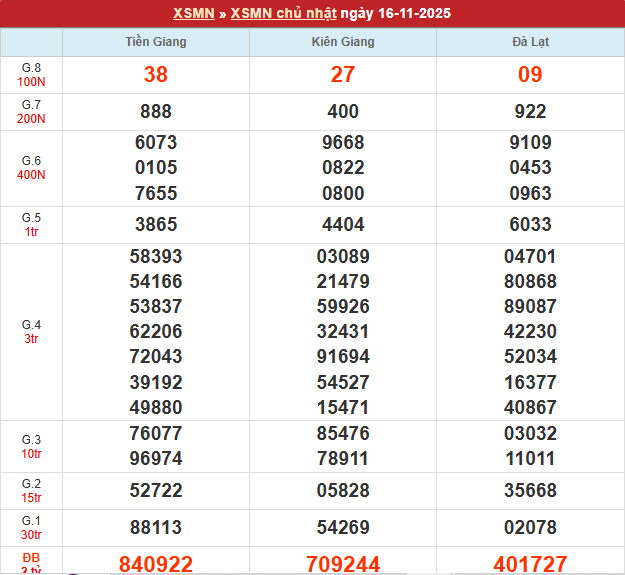Image resolution: width=625 pixels, height=575 pixels.
Task: Click the G.7 value 922
Action: click(531, 111)
